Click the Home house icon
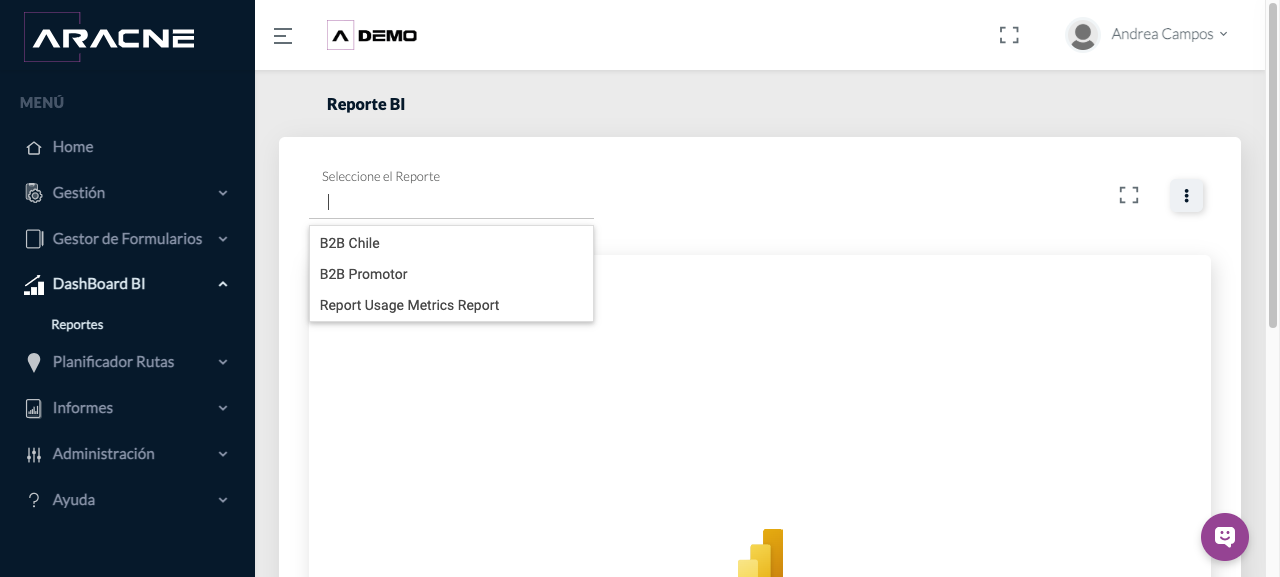This screenshot has height=577, width=1280. (34, 147)
